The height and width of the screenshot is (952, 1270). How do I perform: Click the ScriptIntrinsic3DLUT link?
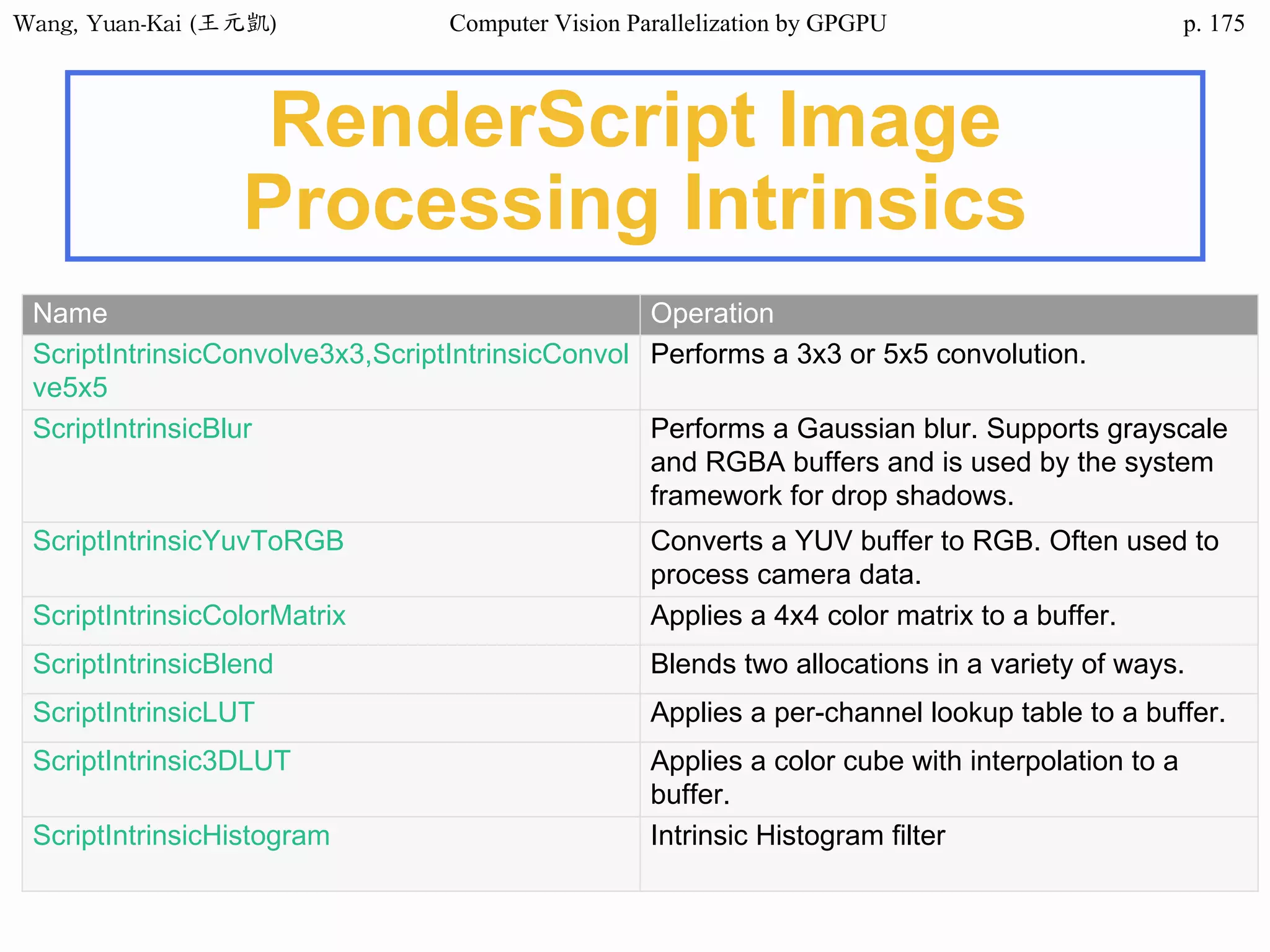[161, 760]
